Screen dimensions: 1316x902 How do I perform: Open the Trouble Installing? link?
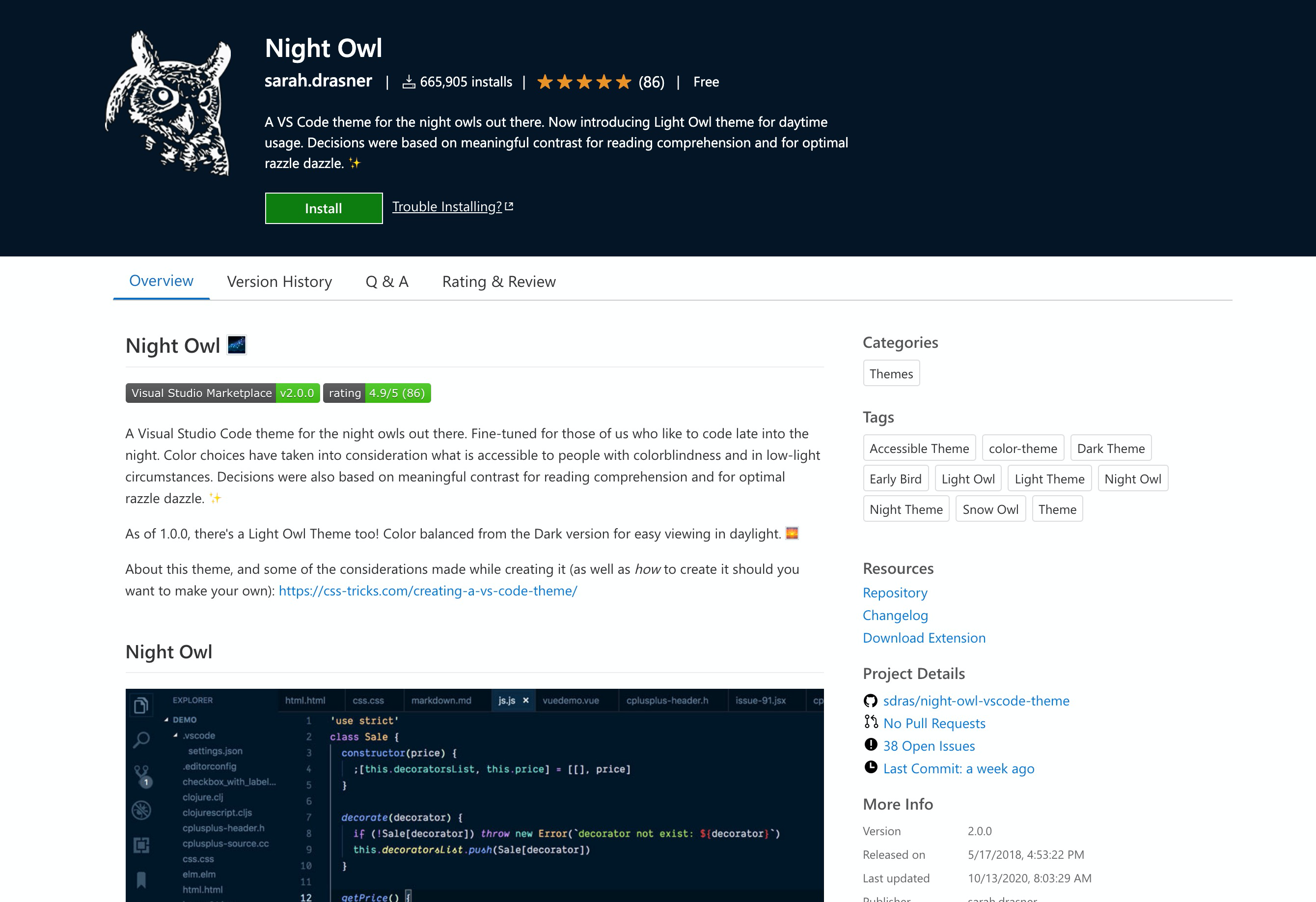(x=447, y=207)
